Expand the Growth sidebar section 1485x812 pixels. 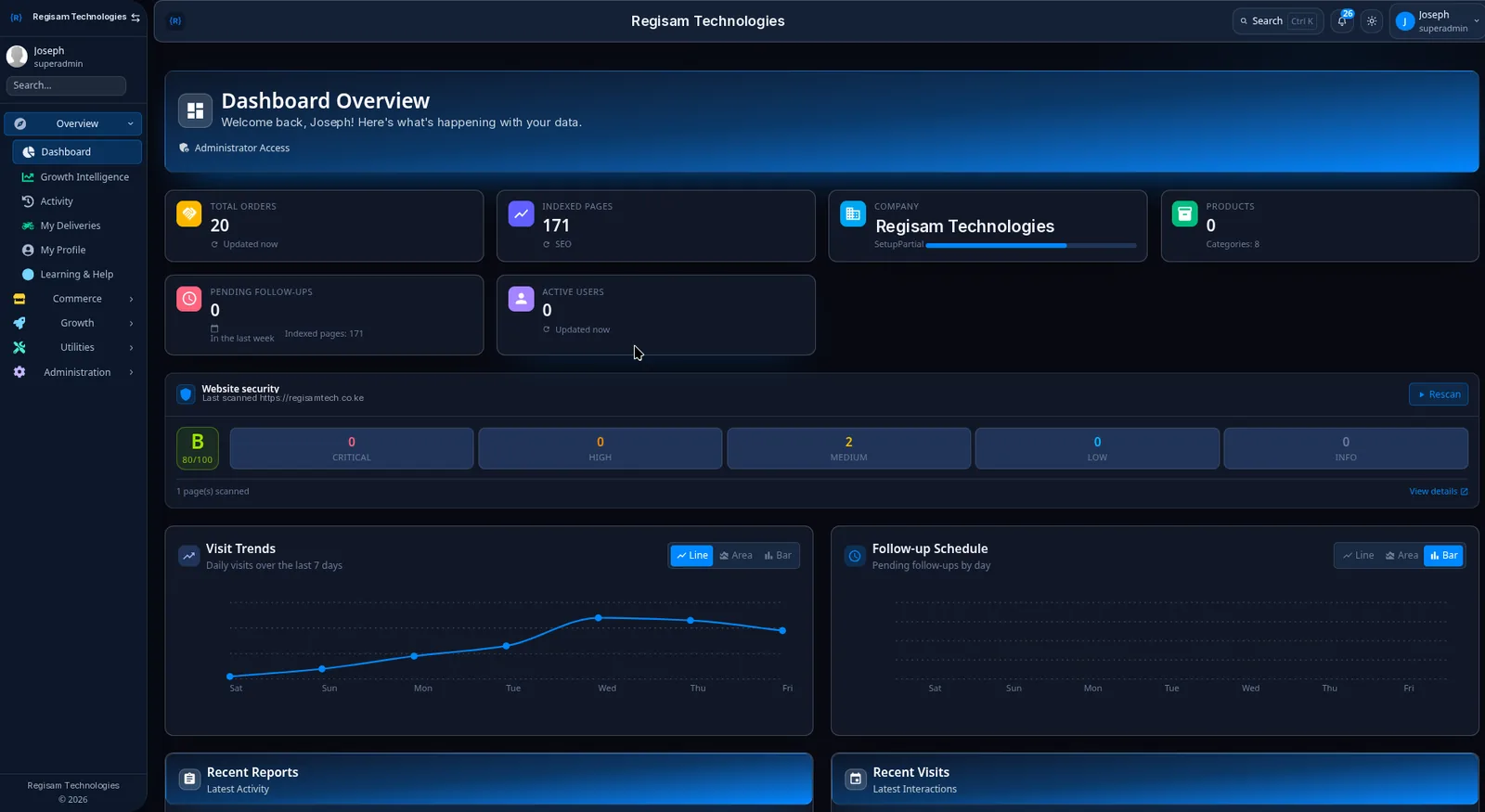tap(72, 323)
